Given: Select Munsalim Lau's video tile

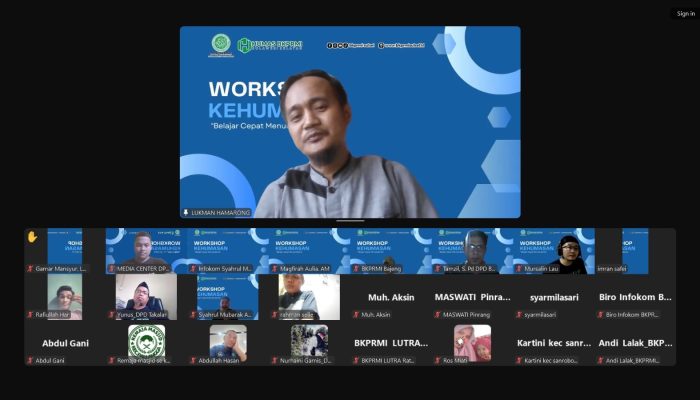Looking at the screenshot, I should tap(554, 249).
